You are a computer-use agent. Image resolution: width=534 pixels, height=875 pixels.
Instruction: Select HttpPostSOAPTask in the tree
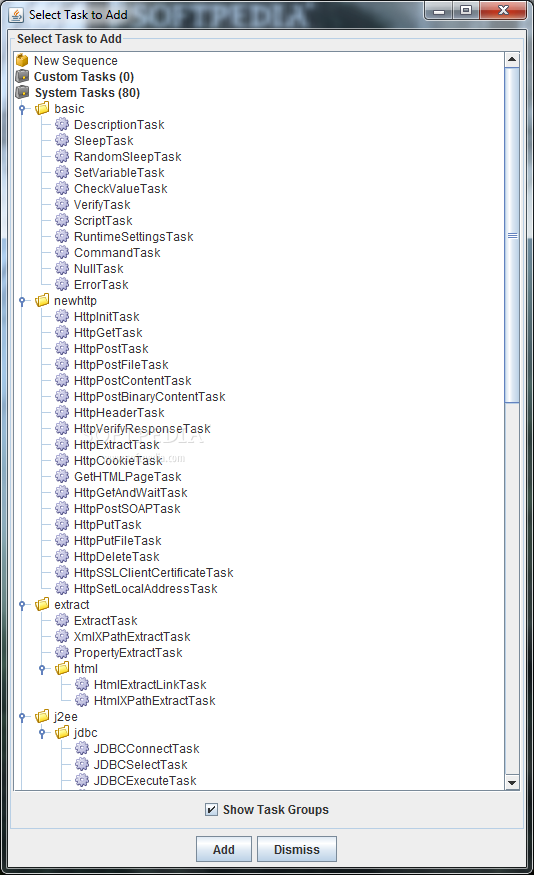[x=127, y=508]
